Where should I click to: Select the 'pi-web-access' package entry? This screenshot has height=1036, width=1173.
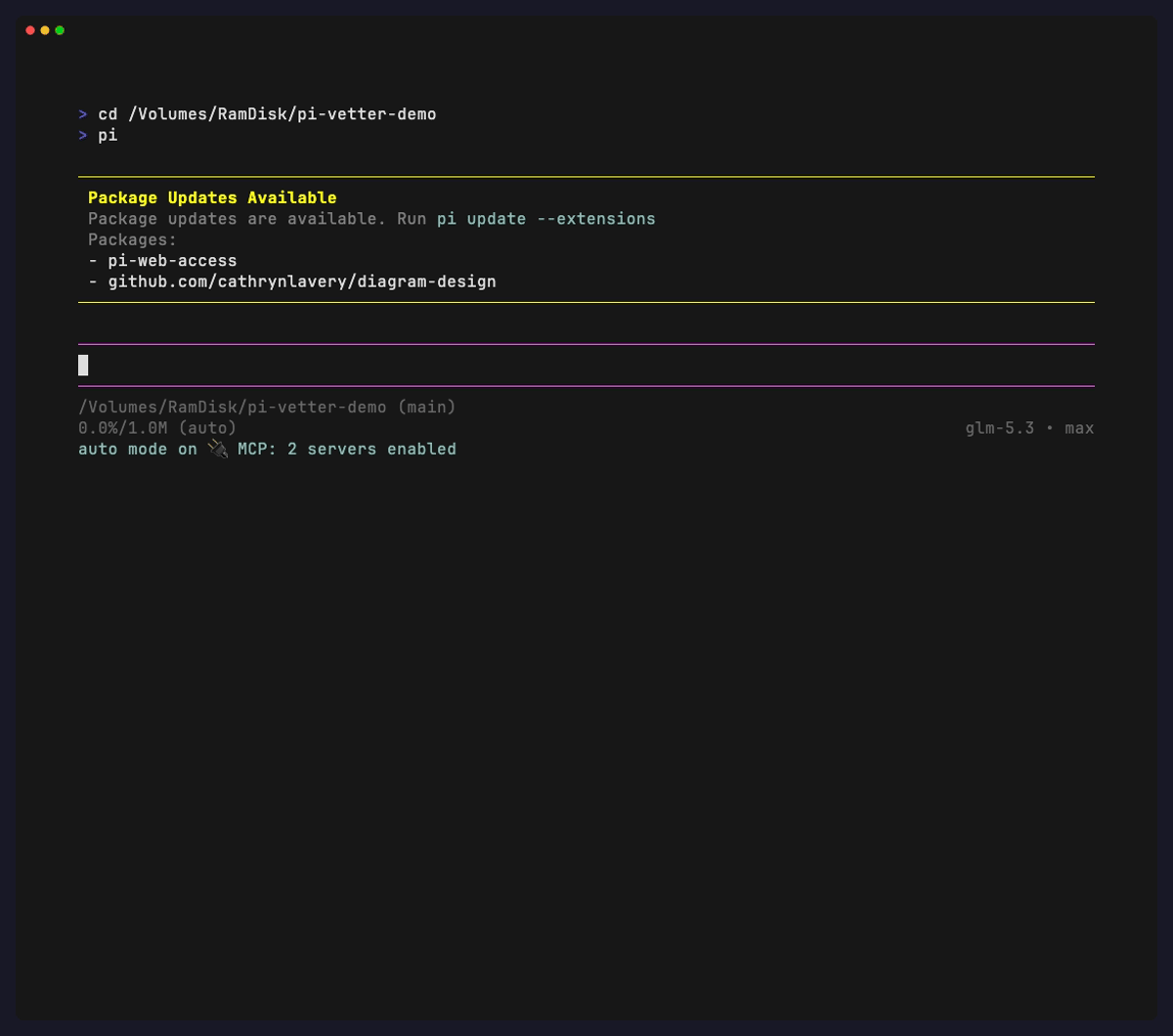pos(172,261)
